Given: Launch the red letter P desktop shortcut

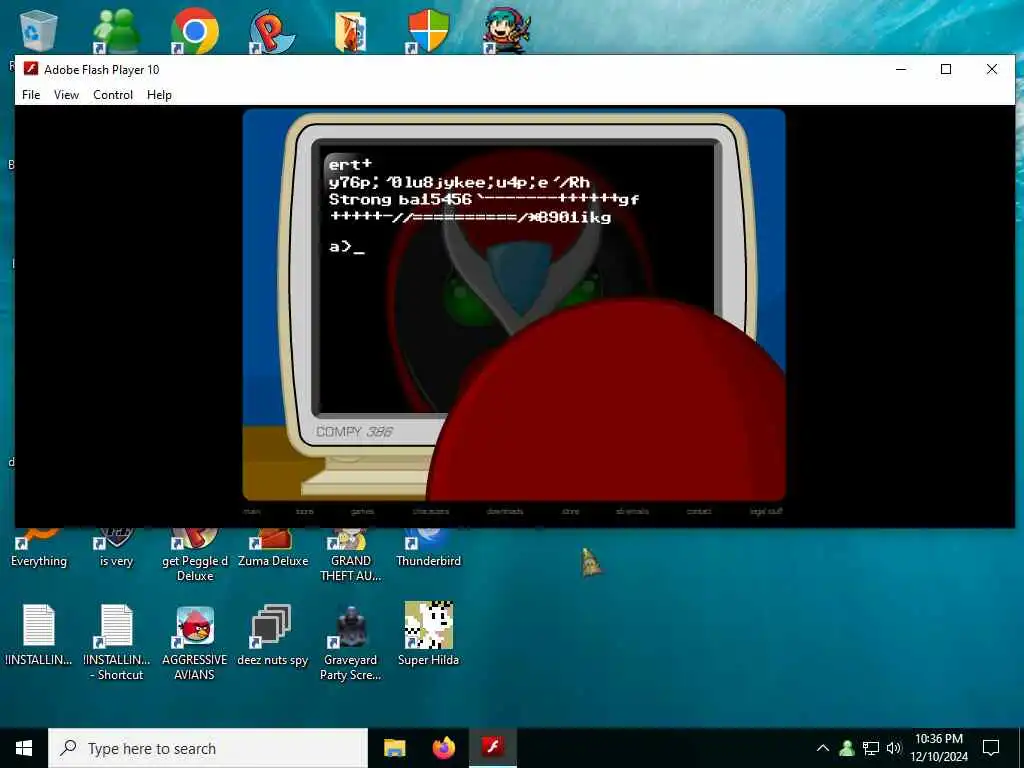Looking at the screenshot, I should [272, 31].
